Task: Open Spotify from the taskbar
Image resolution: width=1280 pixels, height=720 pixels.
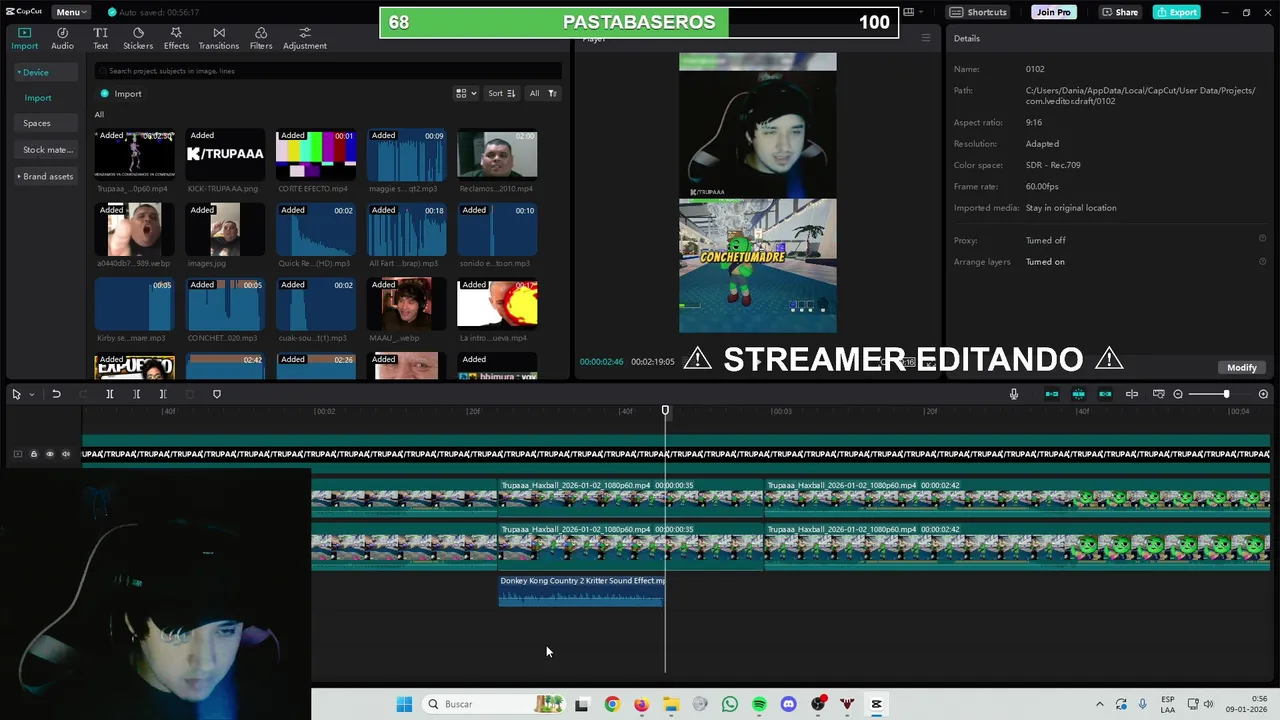Action: 759,704
